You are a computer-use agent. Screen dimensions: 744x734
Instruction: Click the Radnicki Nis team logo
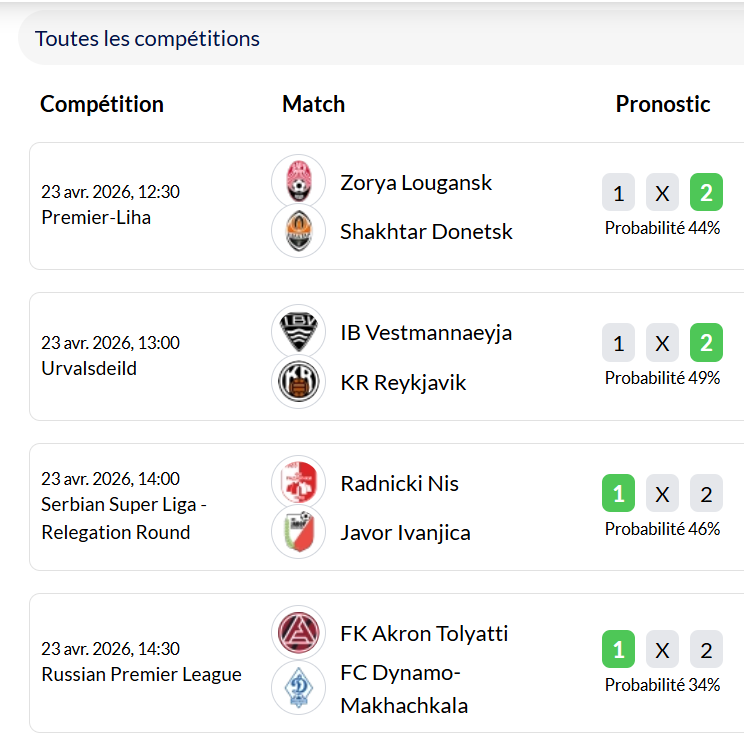[298, 482]
